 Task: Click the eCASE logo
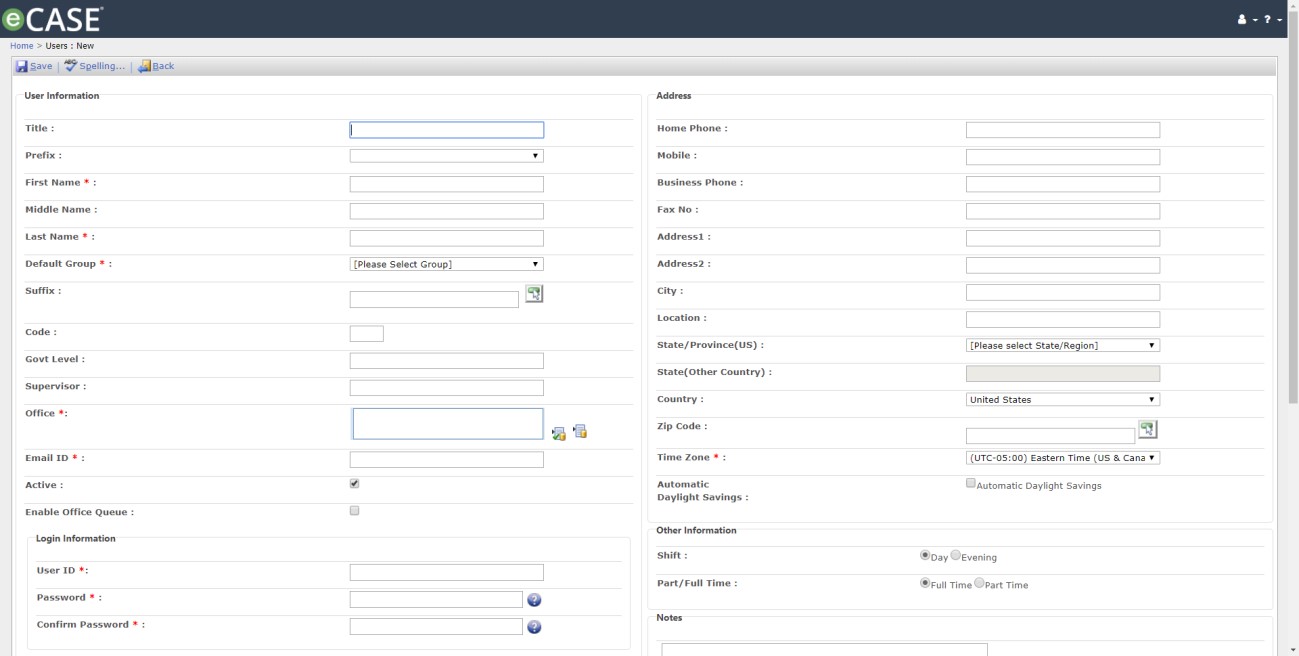(x=53, y=18)
